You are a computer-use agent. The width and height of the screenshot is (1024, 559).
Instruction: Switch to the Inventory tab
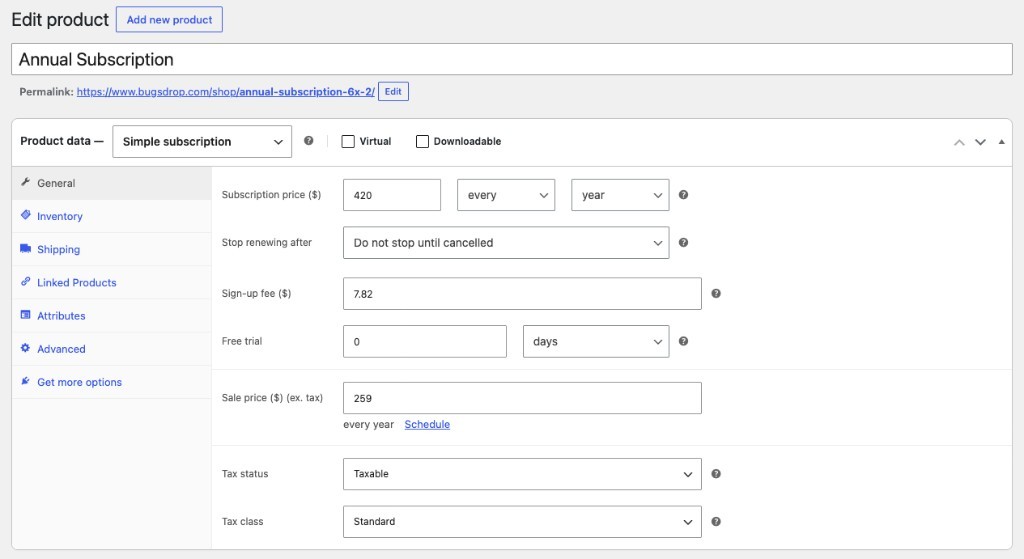(112, 216)
